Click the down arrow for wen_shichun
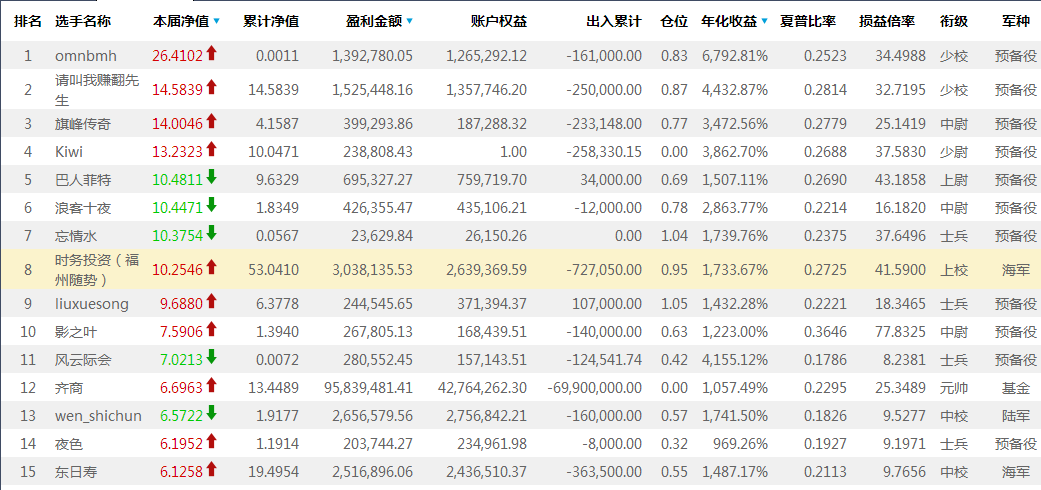 212,414
